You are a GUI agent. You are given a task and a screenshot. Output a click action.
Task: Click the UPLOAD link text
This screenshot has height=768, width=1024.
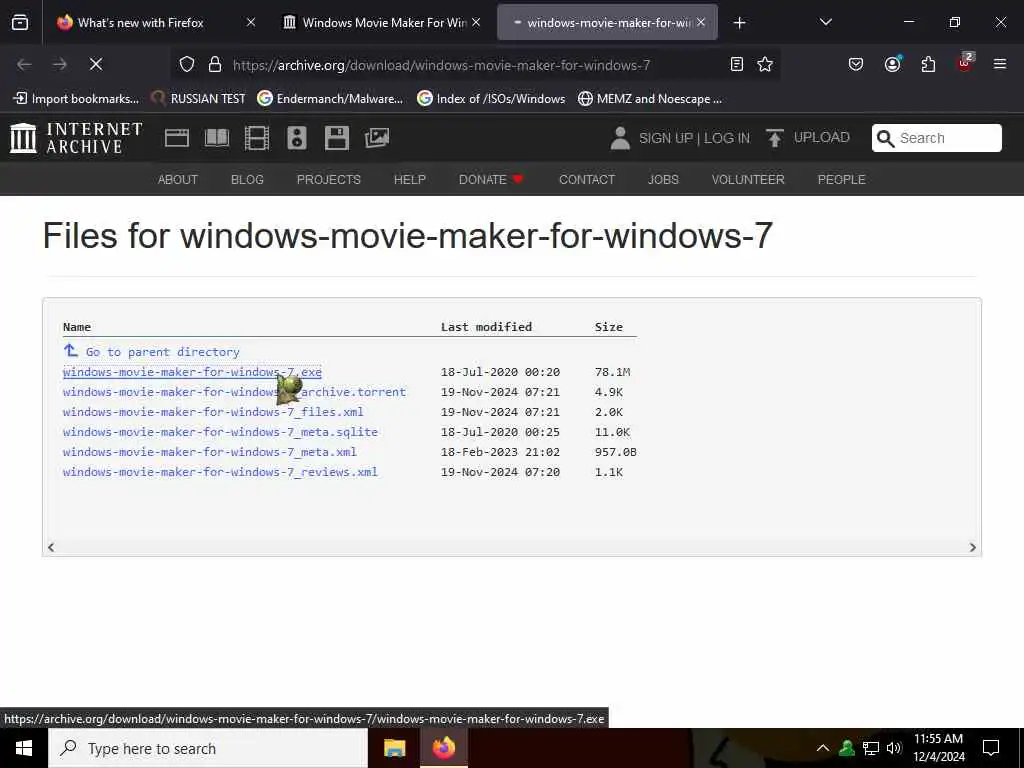tap(822, 137)
